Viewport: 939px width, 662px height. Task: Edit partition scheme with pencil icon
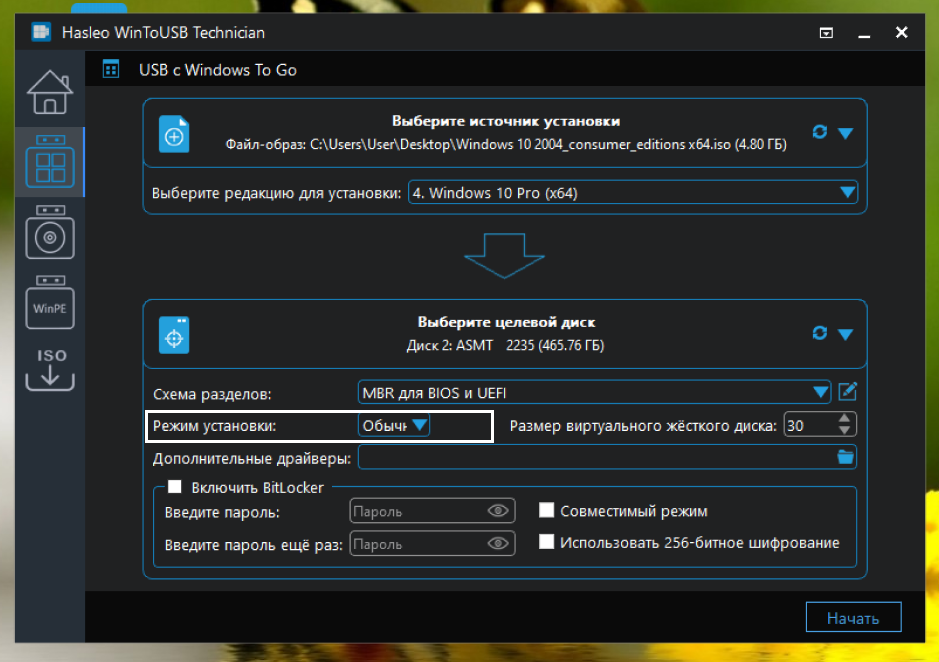(x=847, y=392)
